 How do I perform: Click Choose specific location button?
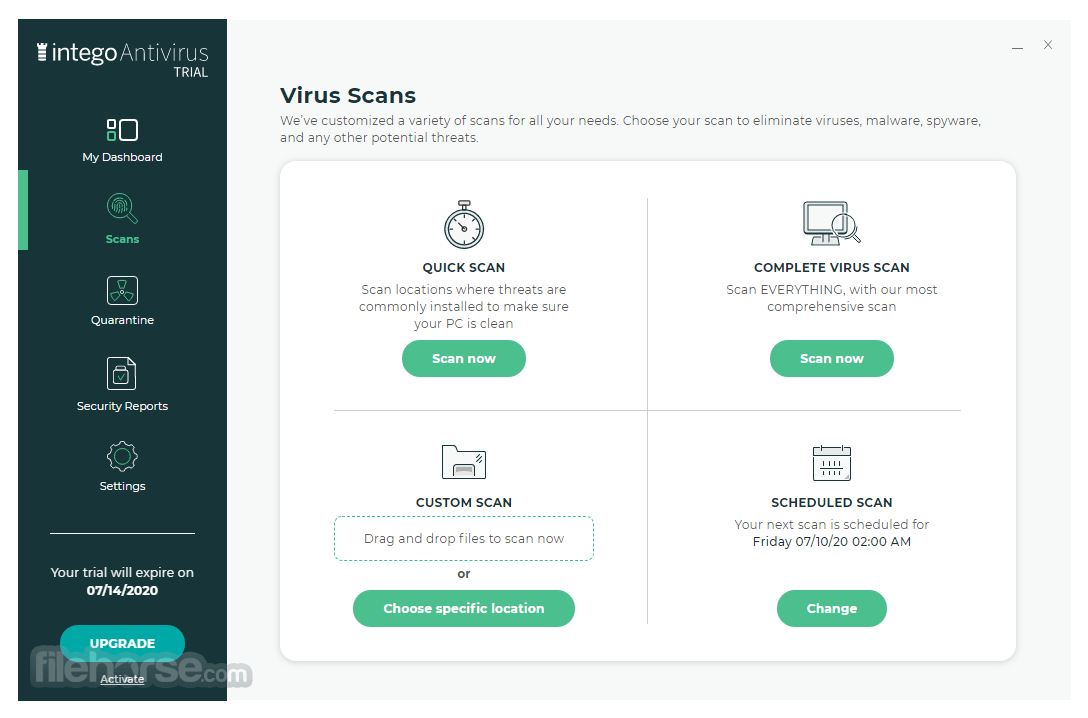464,608
